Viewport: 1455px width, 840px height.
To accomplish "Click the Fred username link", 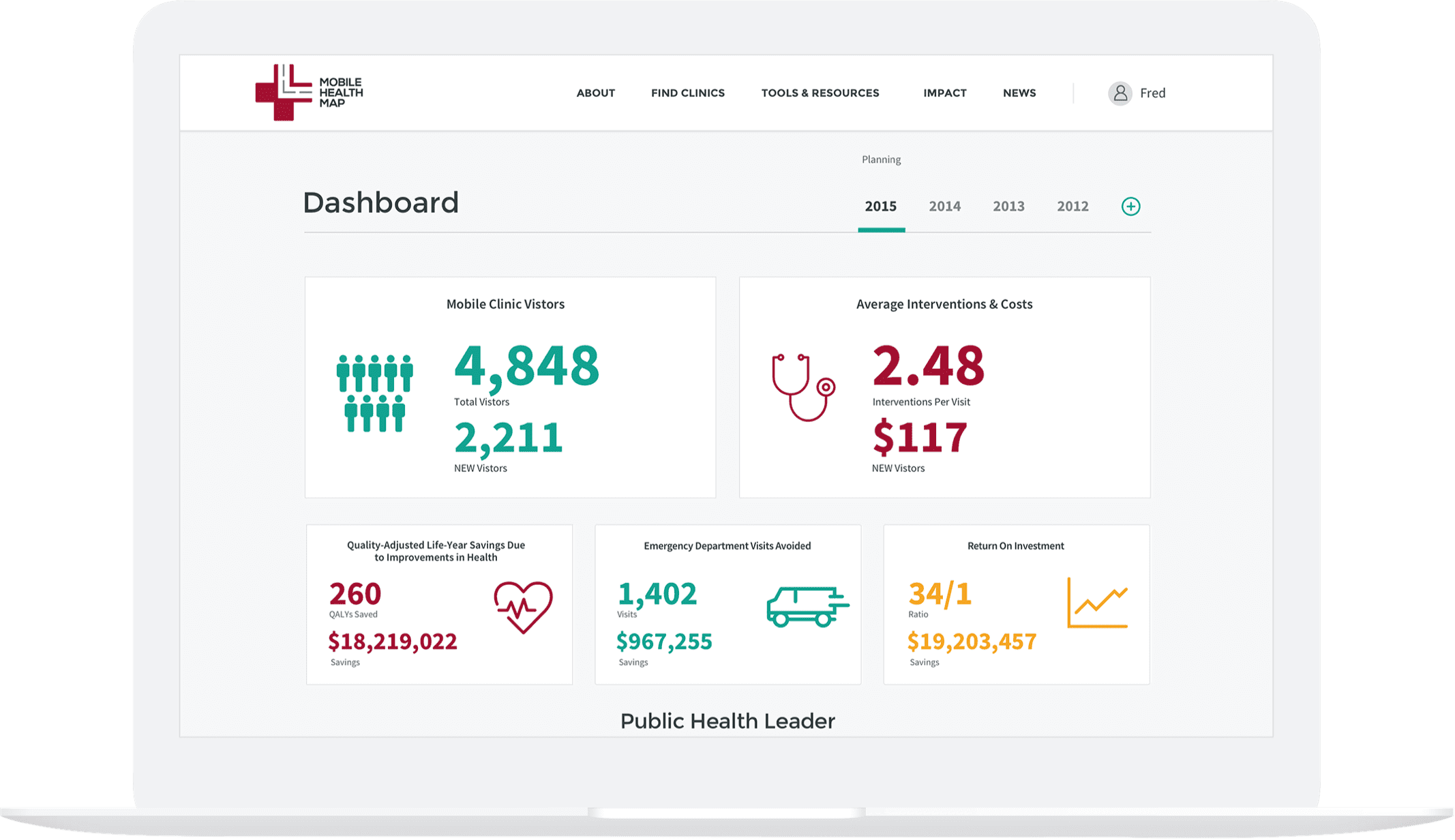I will tap(1152, 93).
